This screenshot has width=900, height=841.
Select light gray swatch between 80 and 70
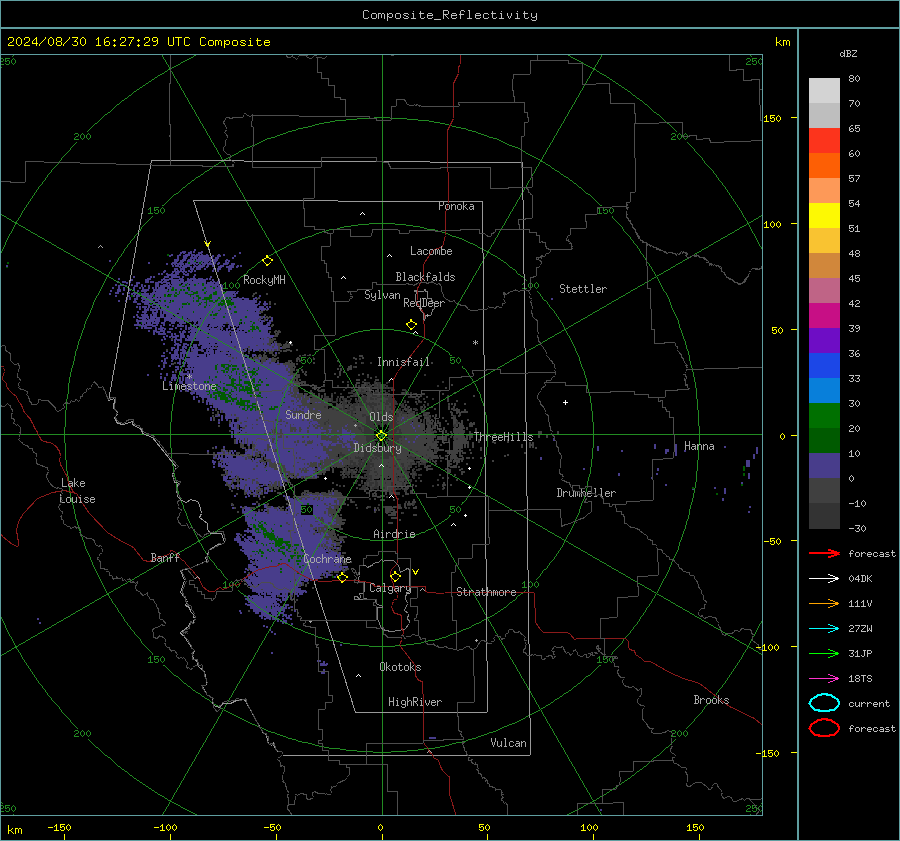[x=824, y=91]
